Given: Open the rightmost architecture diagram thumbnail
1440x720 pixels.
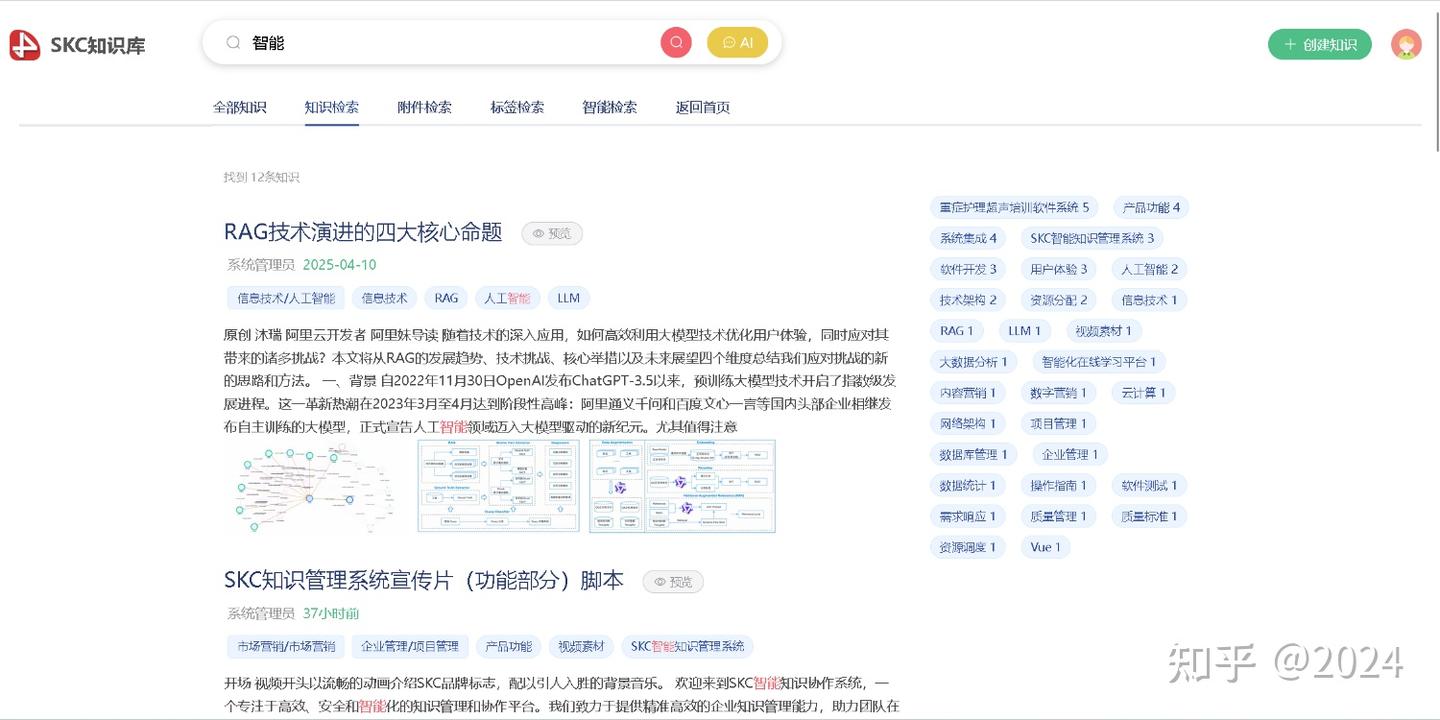Looking at the screenshot, I should coord(682,486).
